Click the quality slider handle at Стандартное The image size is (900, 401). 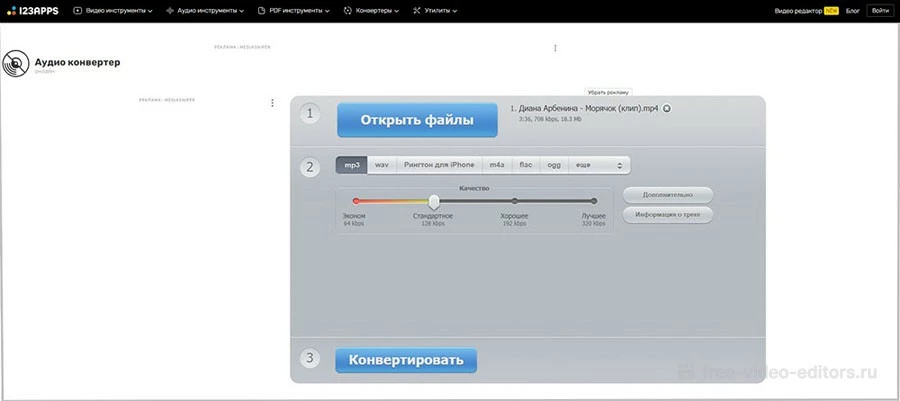pyautogui.click(x=435, y=201)
